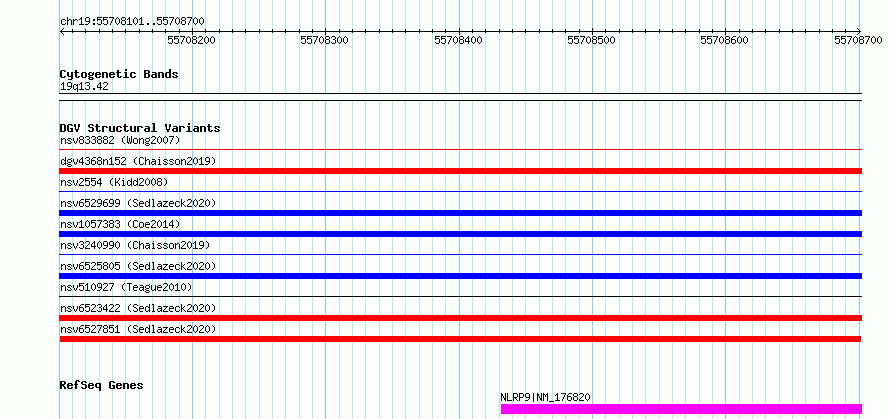The image size is (890, 419).
Task: Click ruler position label 55708500
Action: tap(591, 40)
